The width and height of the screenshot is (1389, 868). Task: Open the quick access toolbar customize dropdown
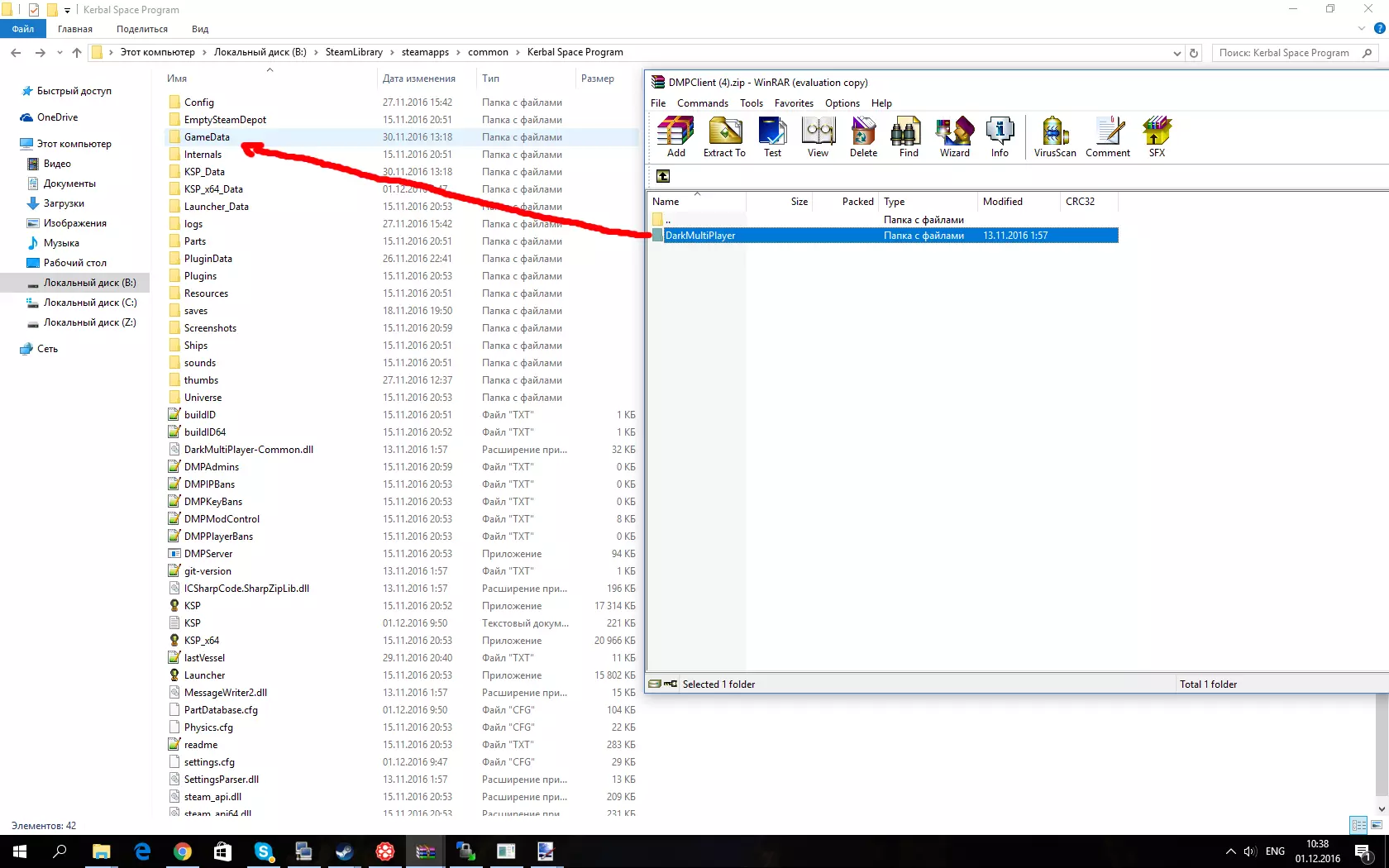(67, 10)
